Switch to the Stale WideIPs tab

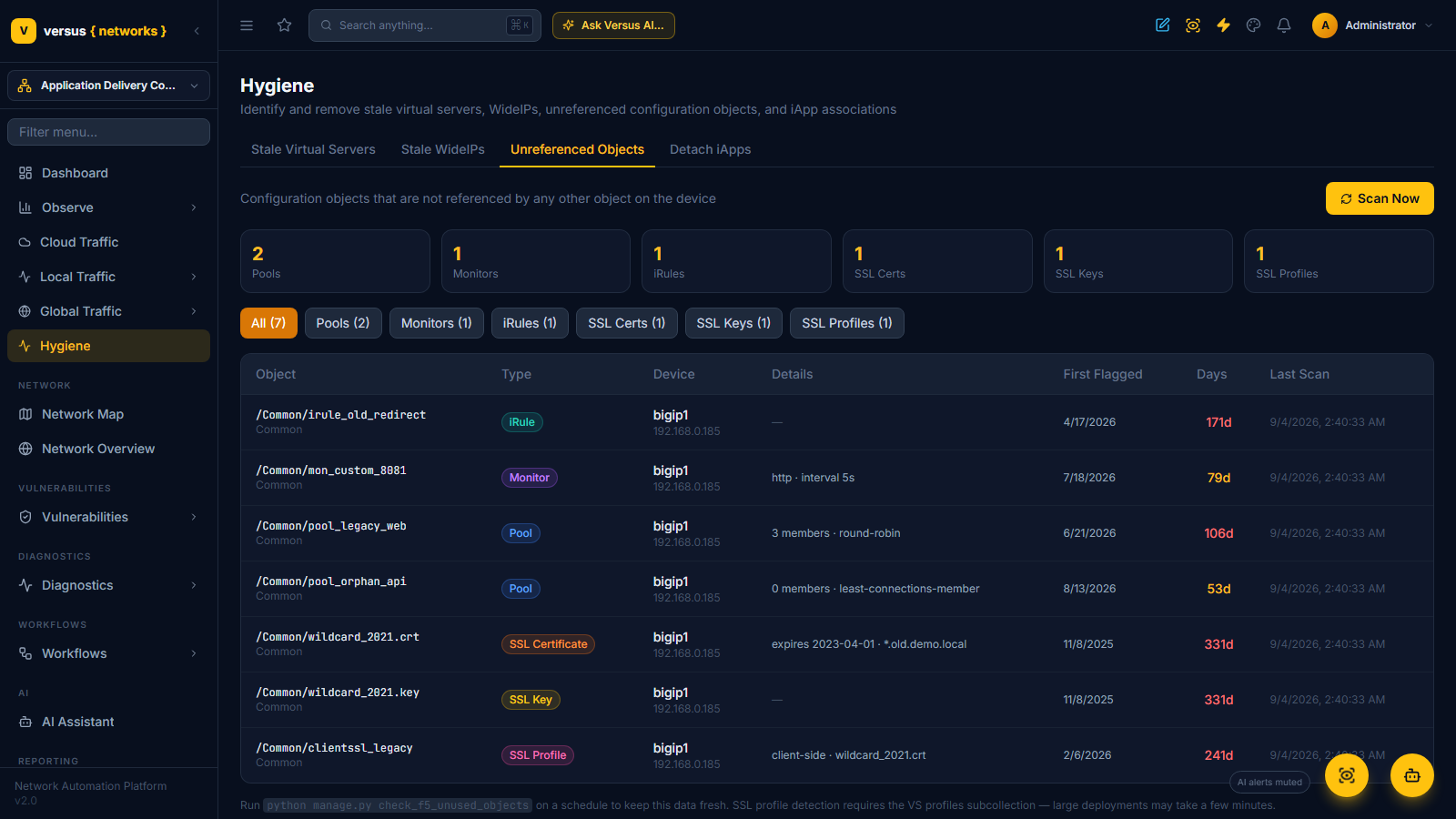443,149
